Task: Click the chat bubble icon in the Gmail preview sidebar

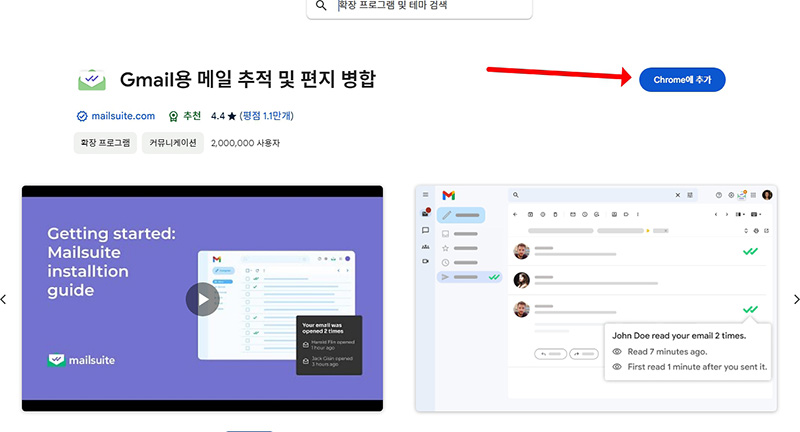Action: coord(426,231)
